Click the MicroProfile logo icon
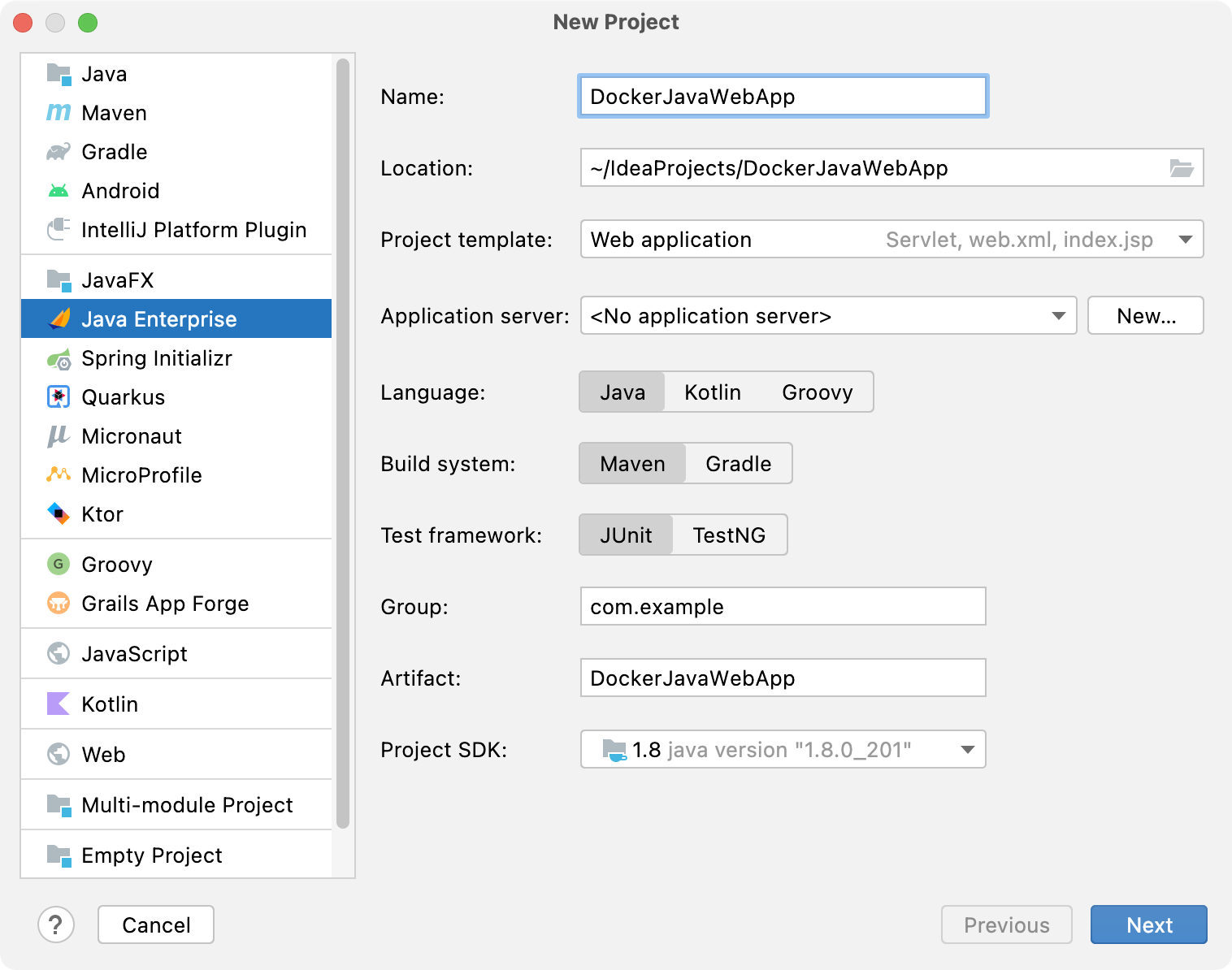 59,474
